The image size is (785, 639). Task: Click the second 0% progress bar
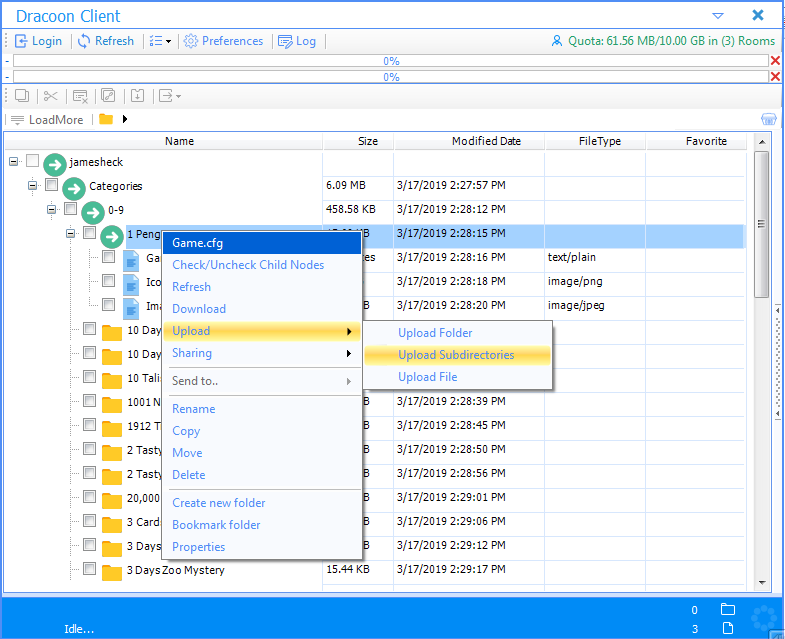[390, 77]
